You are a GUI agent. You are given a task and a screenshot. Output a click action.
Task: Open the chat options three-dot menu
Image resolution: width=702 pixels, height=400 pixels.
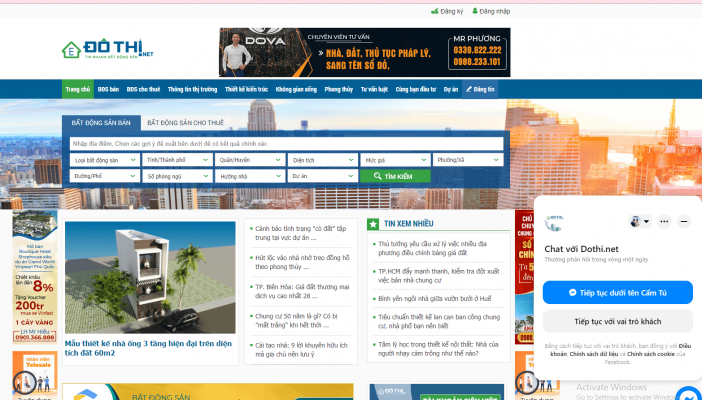coord(664,221)
